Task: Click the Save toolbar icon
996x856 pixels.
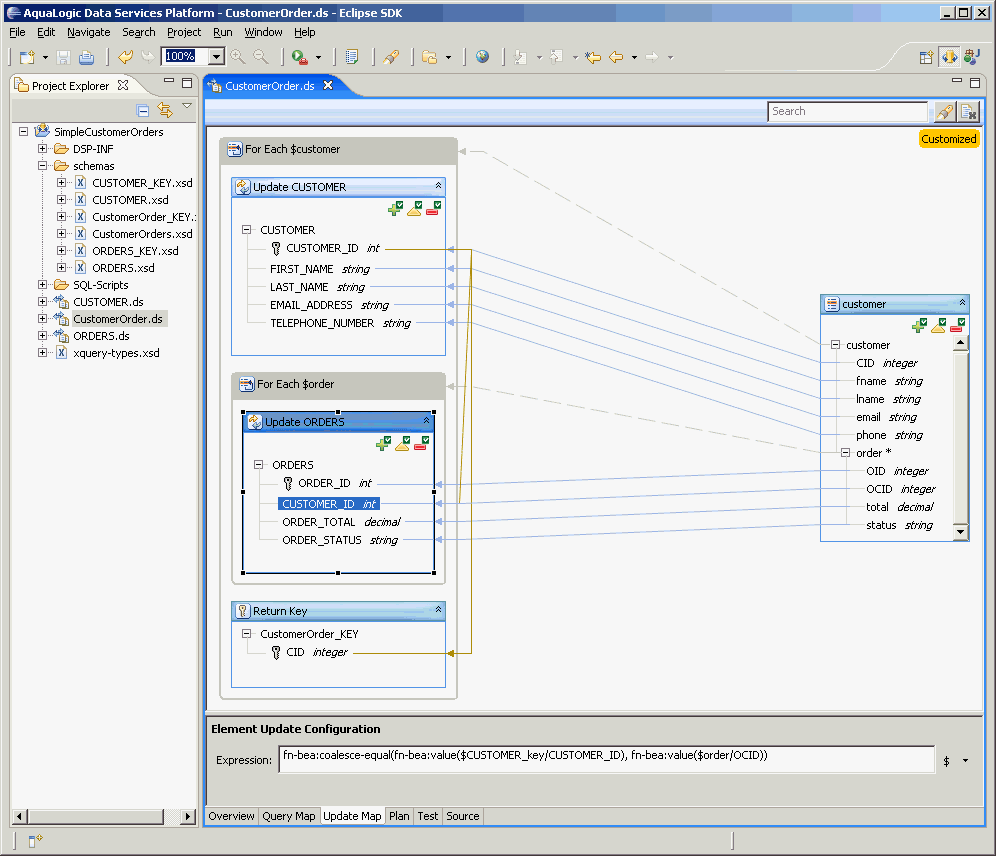Action: coord(63,57)
